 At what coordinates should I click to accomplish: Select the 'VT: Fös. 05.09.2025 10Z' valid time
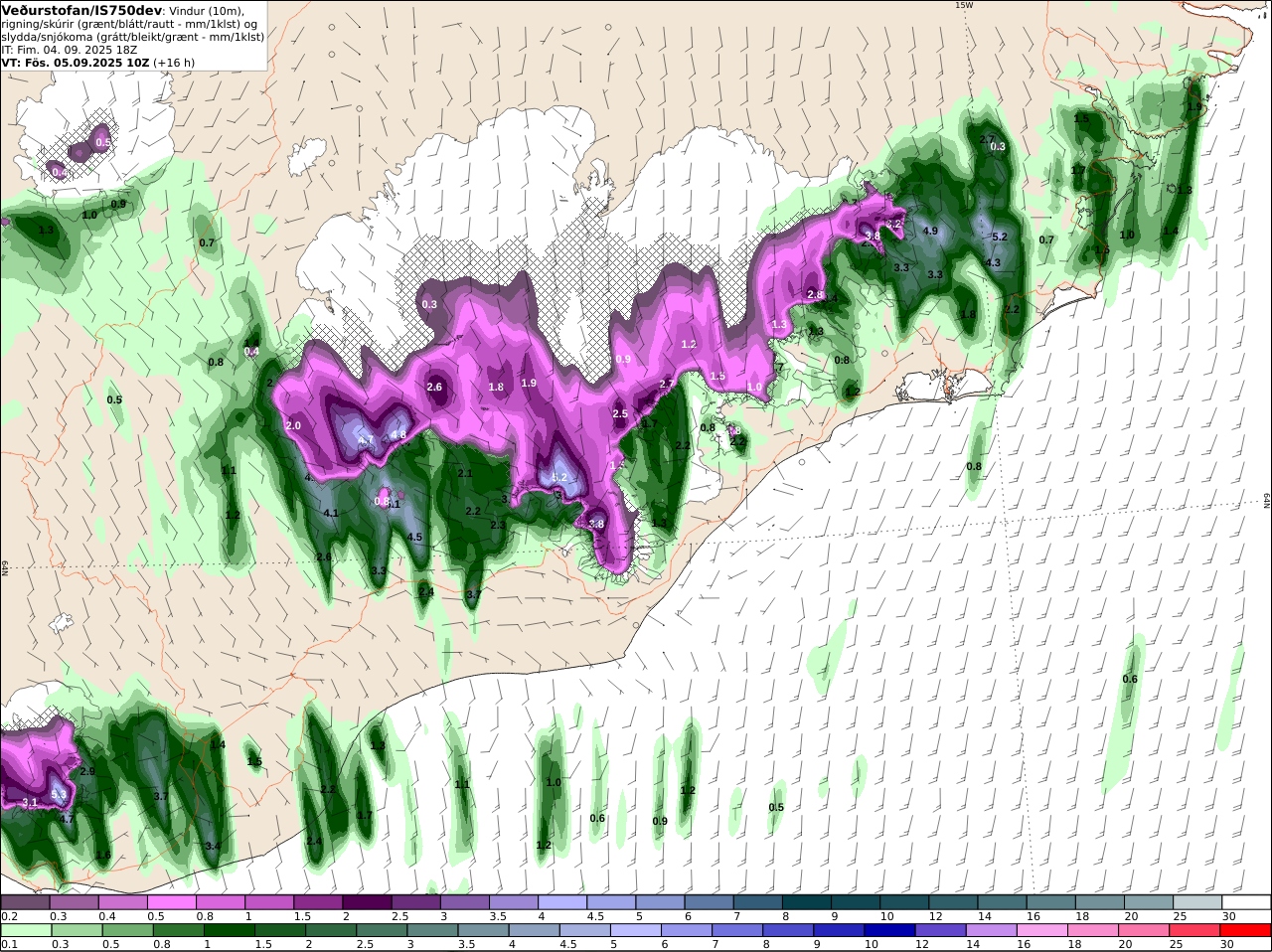75,63
